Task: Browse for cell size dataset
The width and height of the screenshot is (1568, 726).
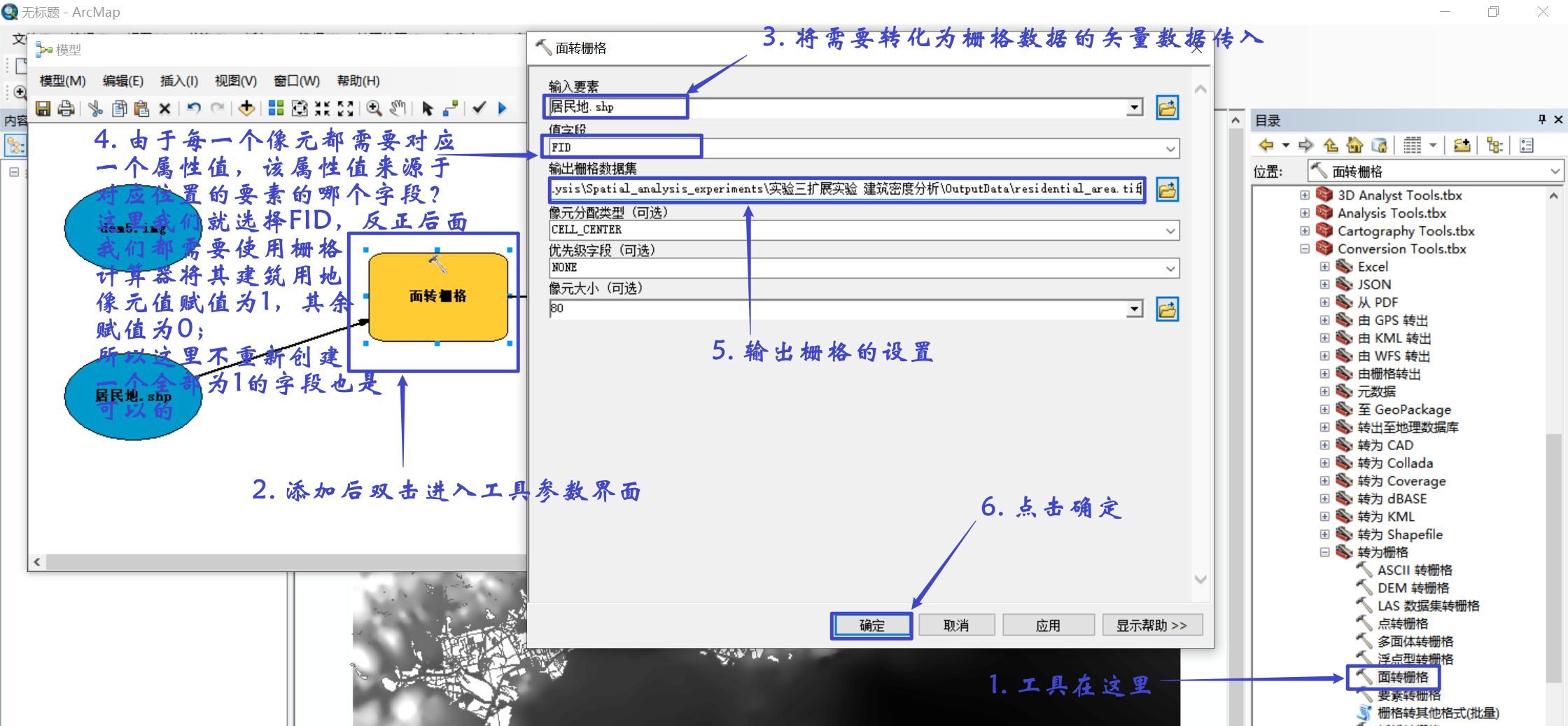Action: point(1167,309)
